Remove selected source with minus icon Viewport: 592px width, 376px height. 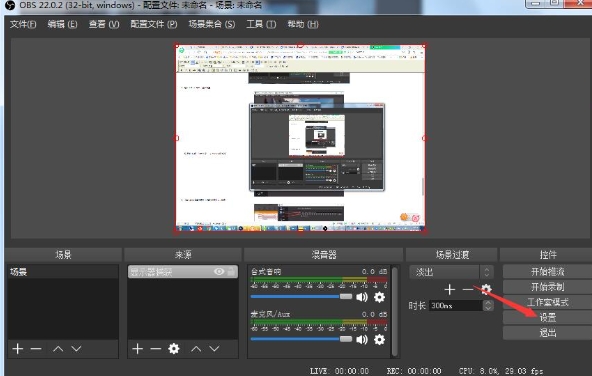(x=156, y=349)
